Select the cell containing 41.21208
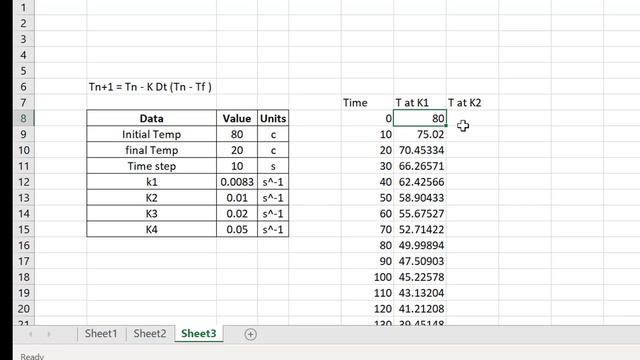640x360 pixels. click(420, 309)
